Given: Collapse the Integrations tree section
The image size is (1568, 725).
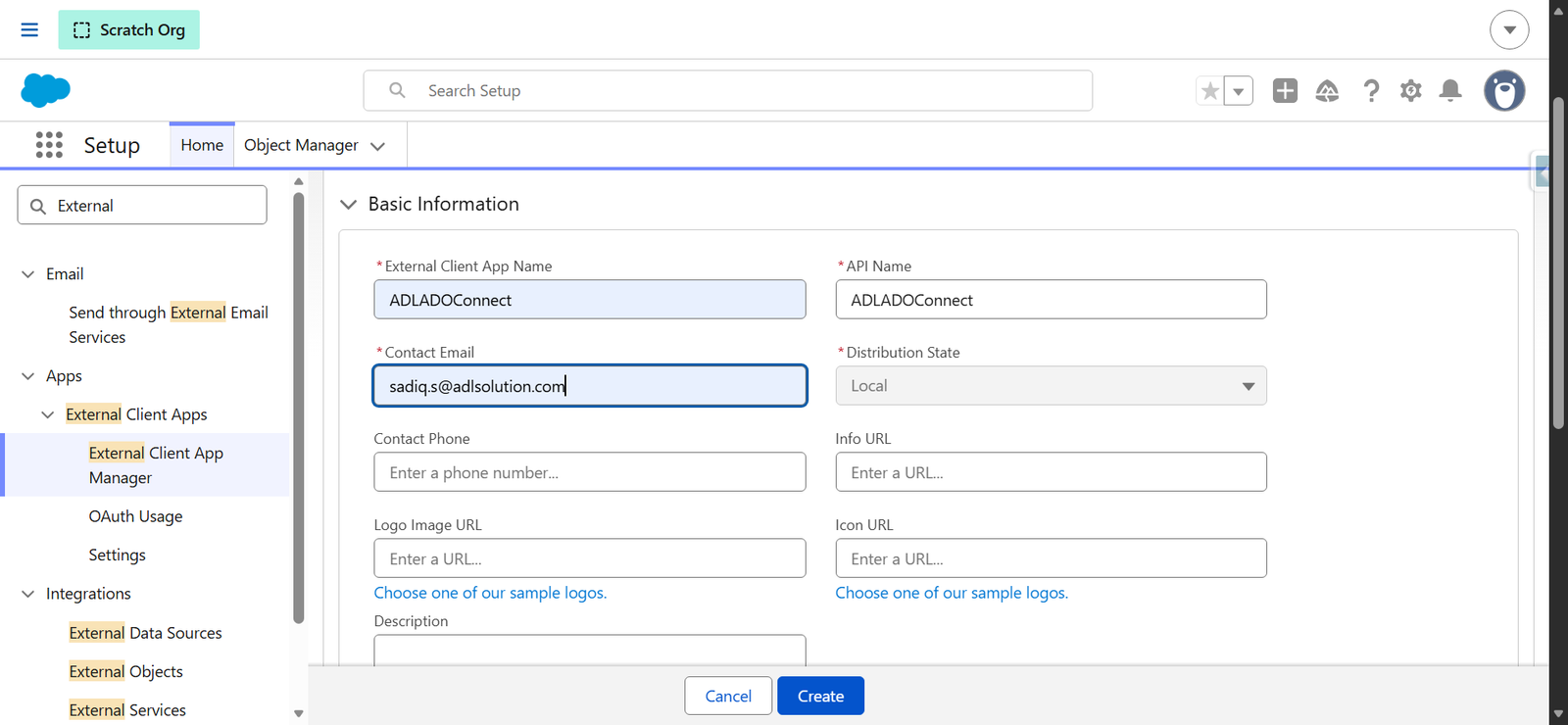Looking at the screenshot, I should pyautogui.click(x=27, y=594).
